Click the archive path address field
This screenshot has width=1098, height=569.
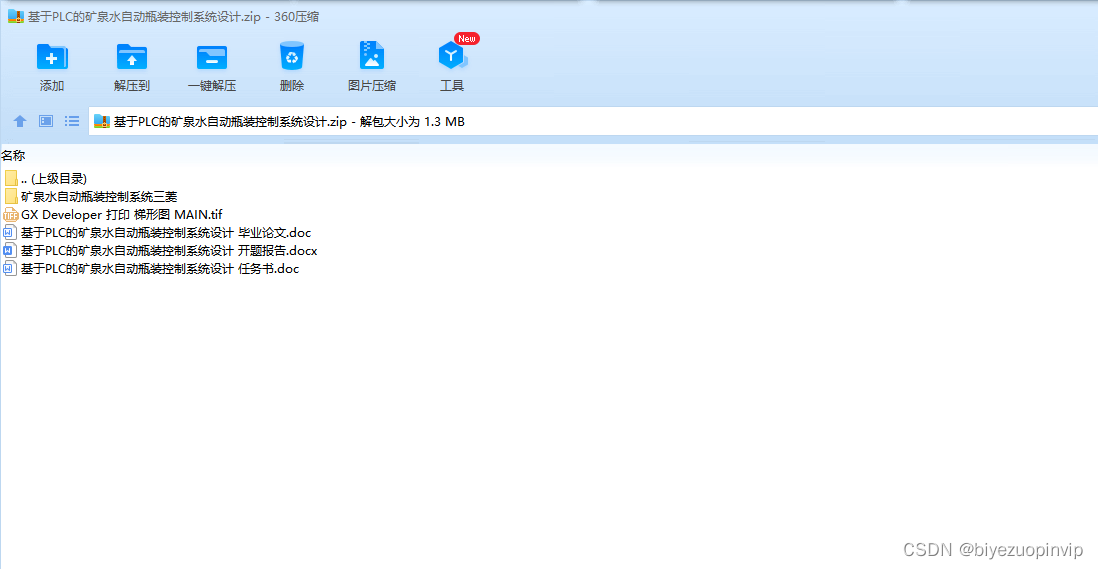(593, 122)
